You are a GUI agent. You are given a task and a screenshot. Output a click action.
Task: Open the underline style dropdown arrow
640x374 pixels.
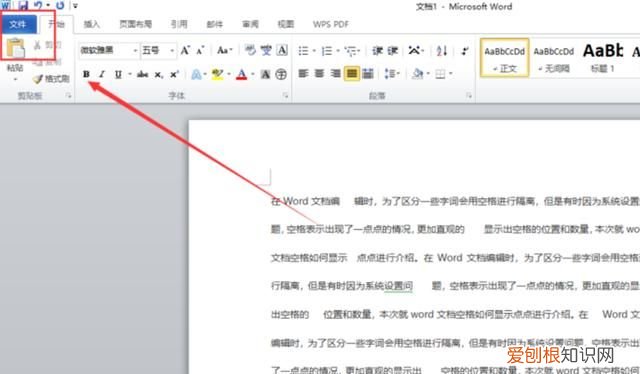click(130, 74)
